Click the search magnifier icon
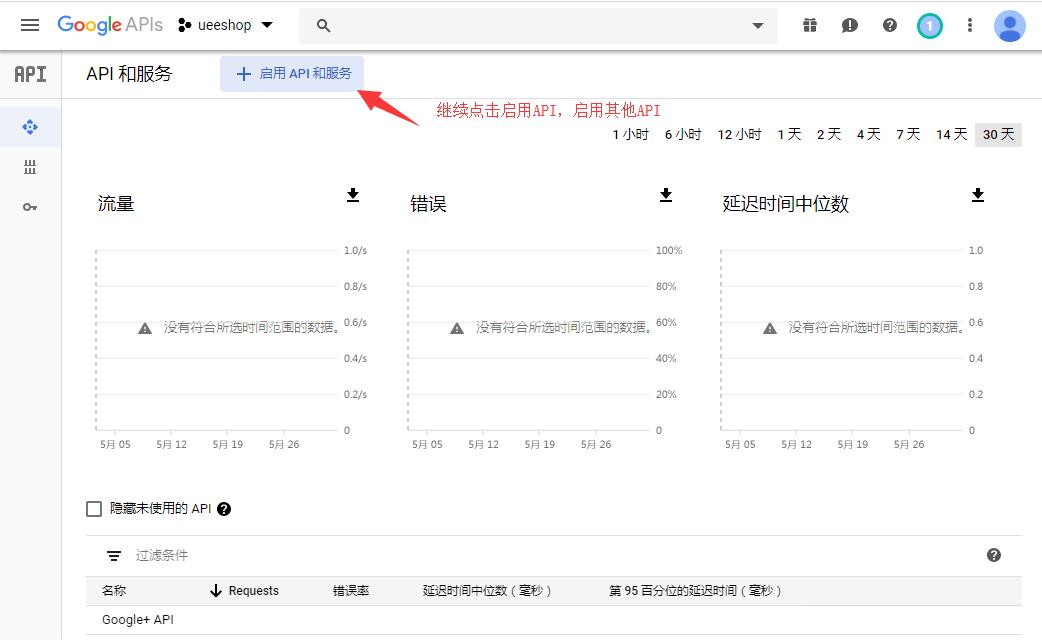Image resolution: width=1042 pixels, height=640 pixels. pos(324,25)
